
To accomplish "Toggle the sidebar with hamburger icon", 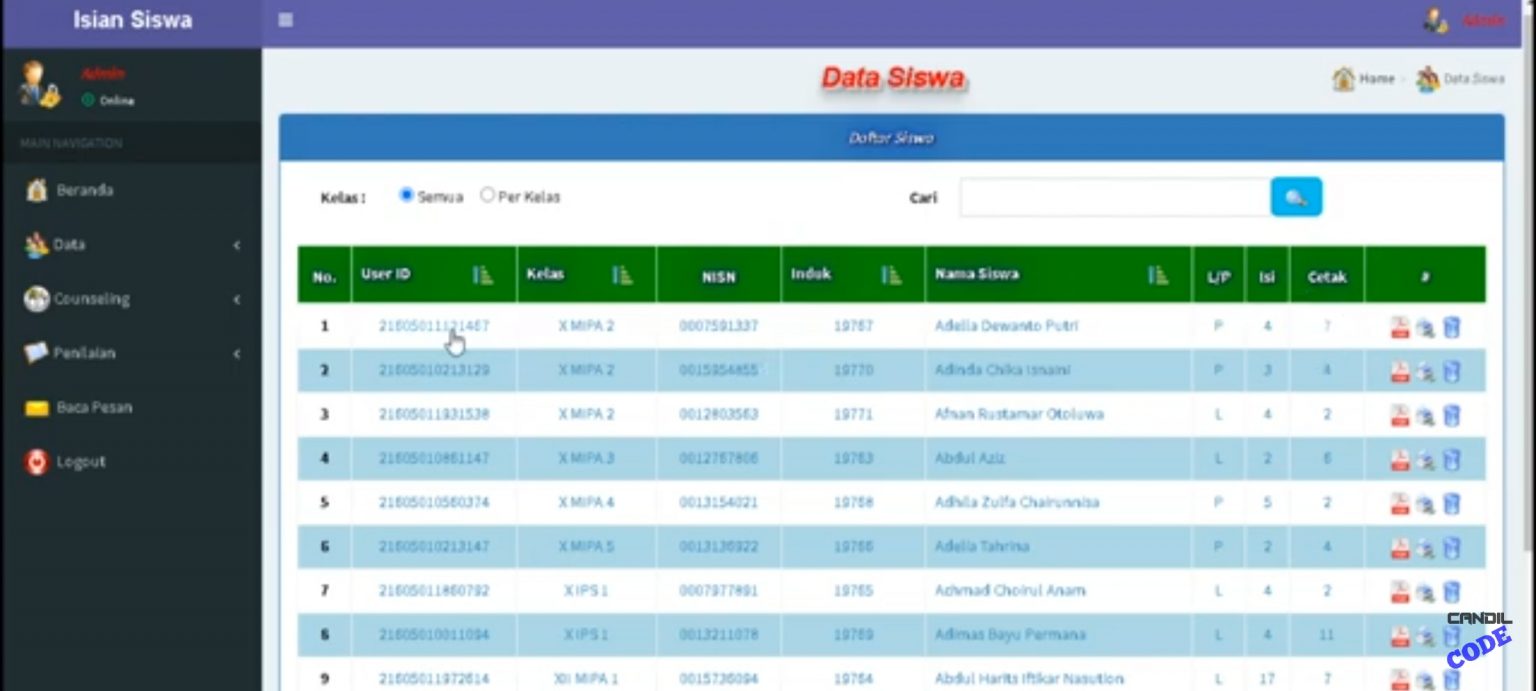I will [285, 18].
